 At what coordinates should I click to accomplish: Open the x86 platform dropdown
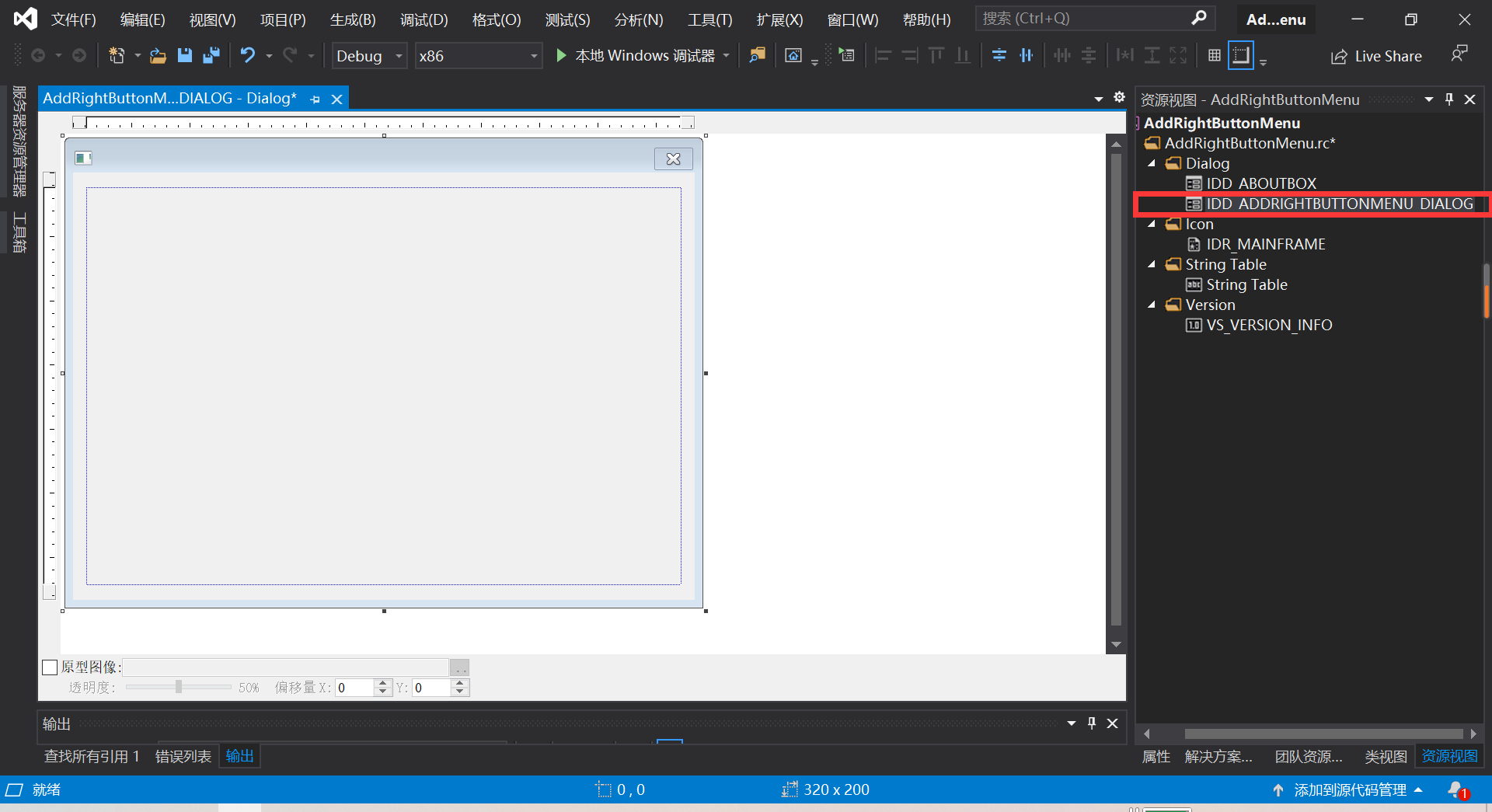(x=479, y=56)
